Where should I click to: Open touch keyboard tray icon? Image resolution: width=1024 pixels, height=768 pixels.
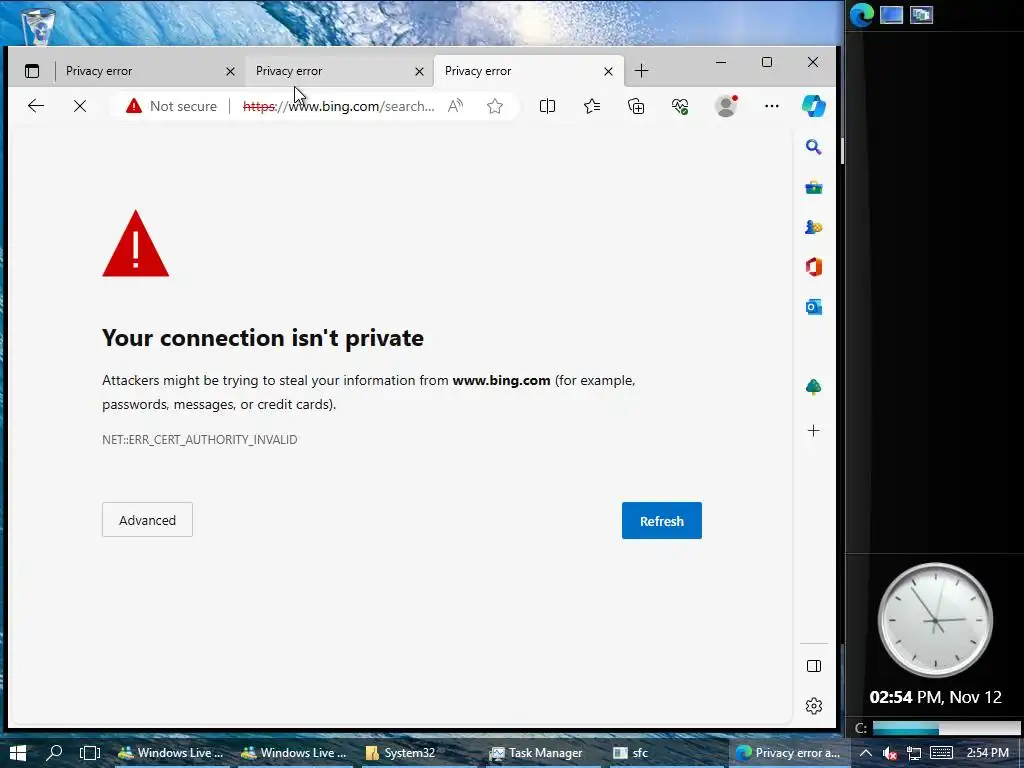[941, 753]
